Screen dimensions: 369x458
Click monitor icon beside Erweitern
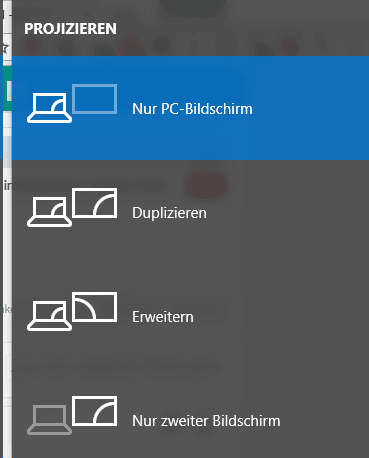click(x=95, y=307)
